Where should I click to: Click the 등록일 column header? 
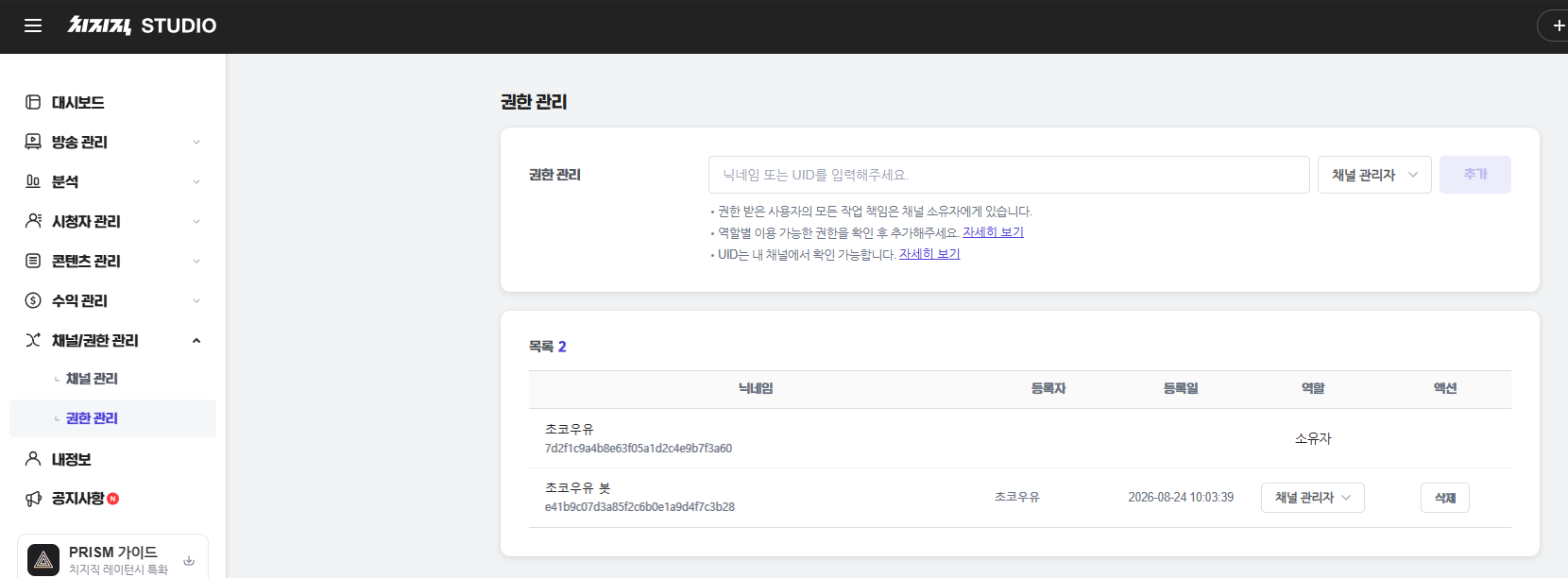tap(1181, 388)
